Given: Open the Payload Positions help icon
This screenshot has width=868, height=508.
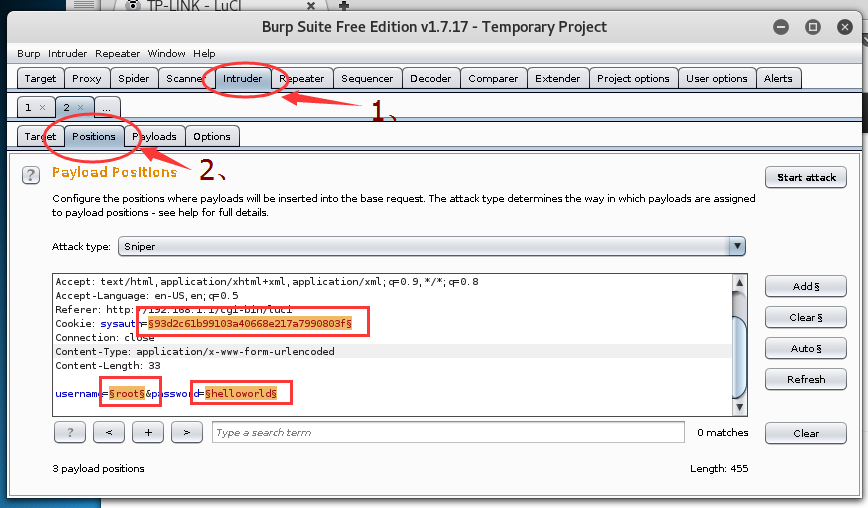Looking at the screenshot, I should click(x=31, y=175).
